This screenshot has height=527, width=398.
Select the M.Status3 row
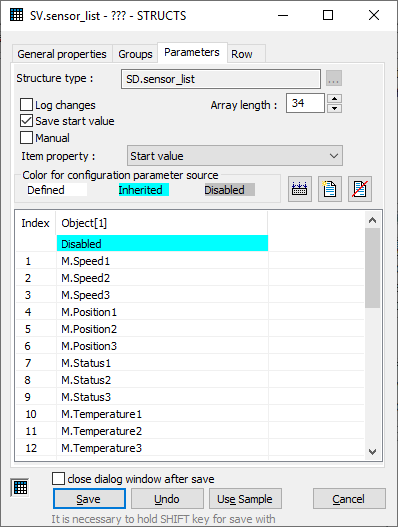tap(190, 397)
